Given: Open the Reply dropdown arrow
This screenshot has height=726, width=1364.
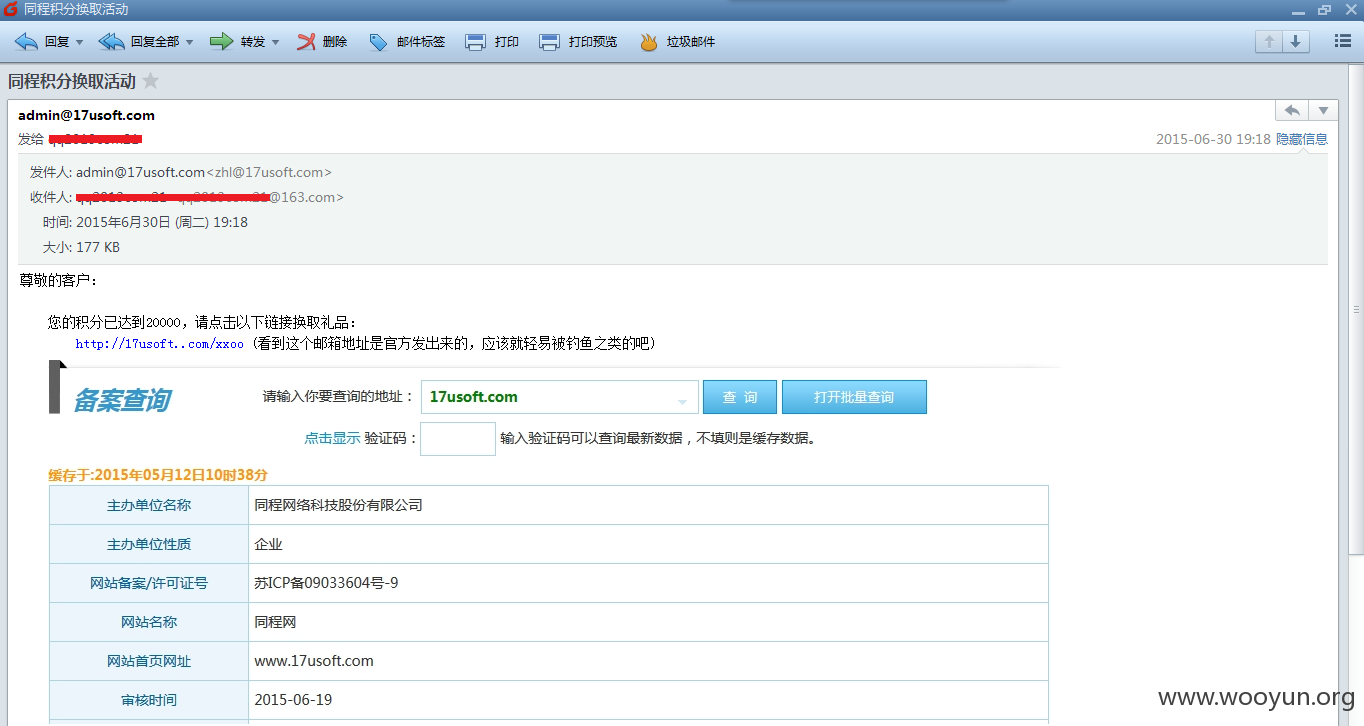Looking at the screenshot, I should [79, 42].
